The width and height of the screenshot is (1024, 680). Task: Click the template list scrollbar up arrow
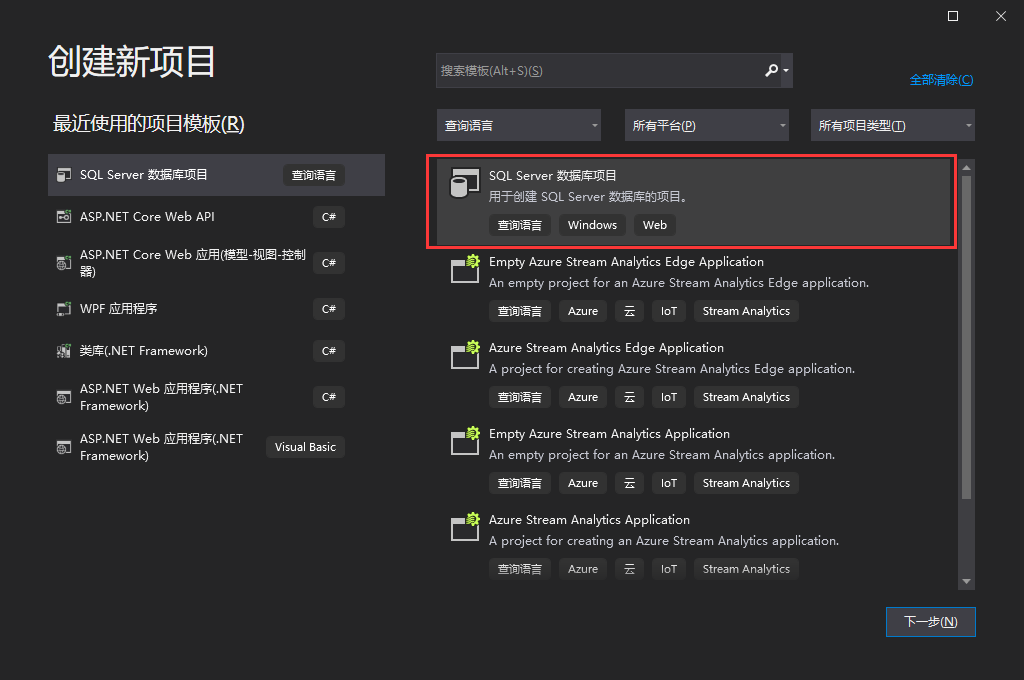(967, 168)
